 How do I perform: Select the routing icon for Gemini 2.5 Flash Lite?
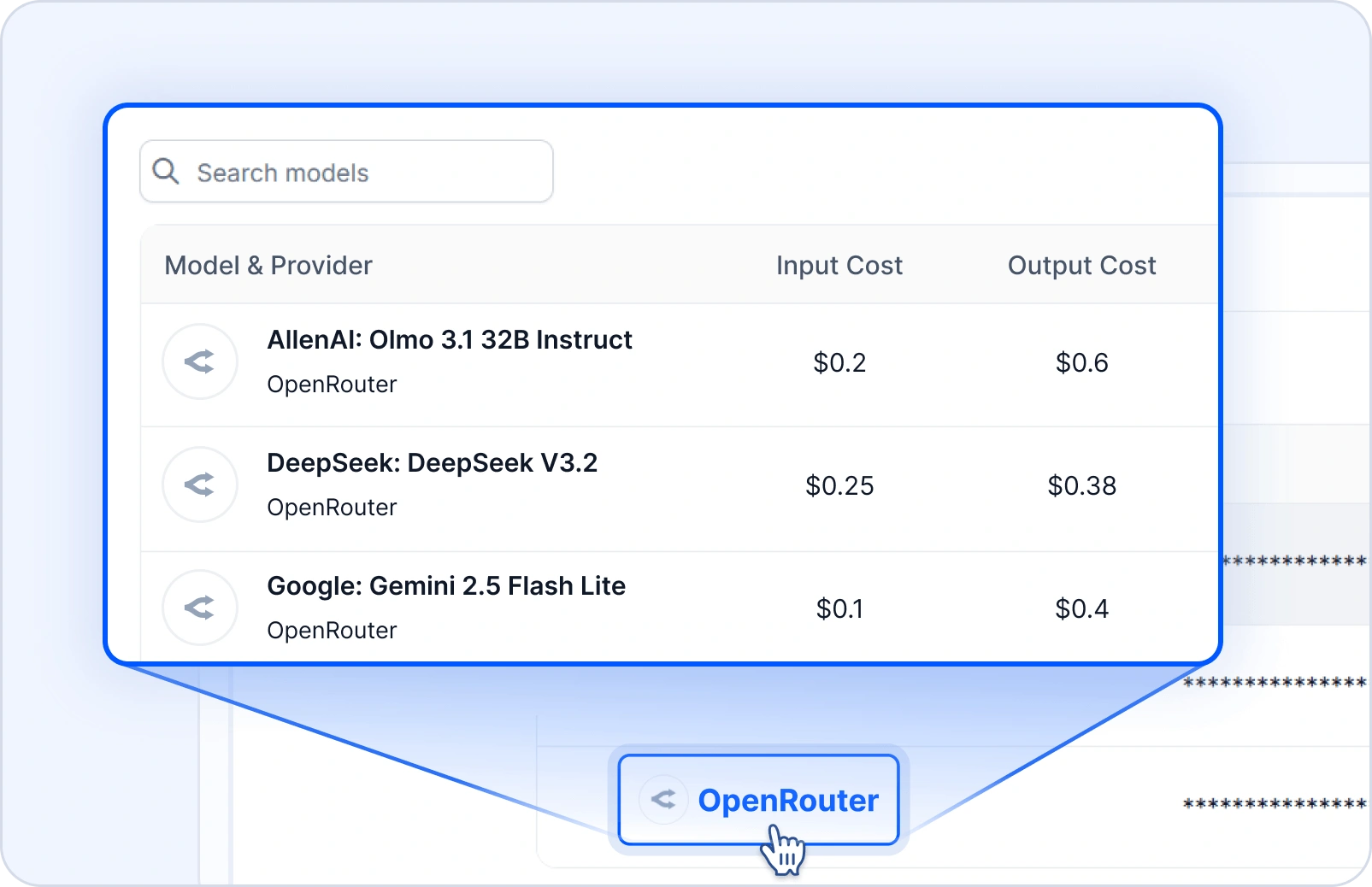(199, 608)
